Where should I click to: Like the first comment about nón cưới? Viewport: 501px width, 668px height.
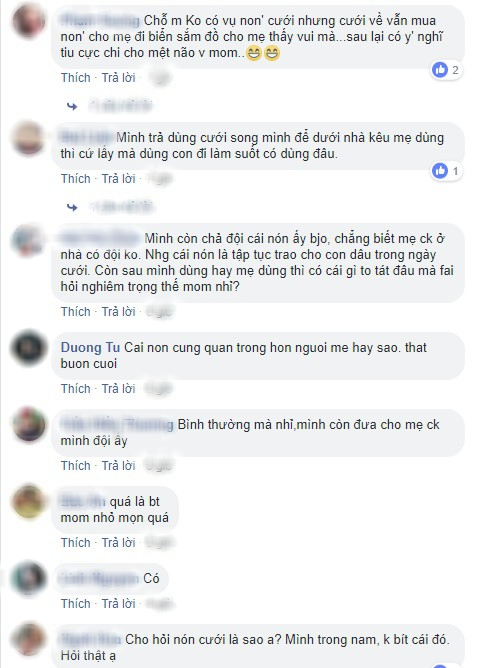click(75, 78)
